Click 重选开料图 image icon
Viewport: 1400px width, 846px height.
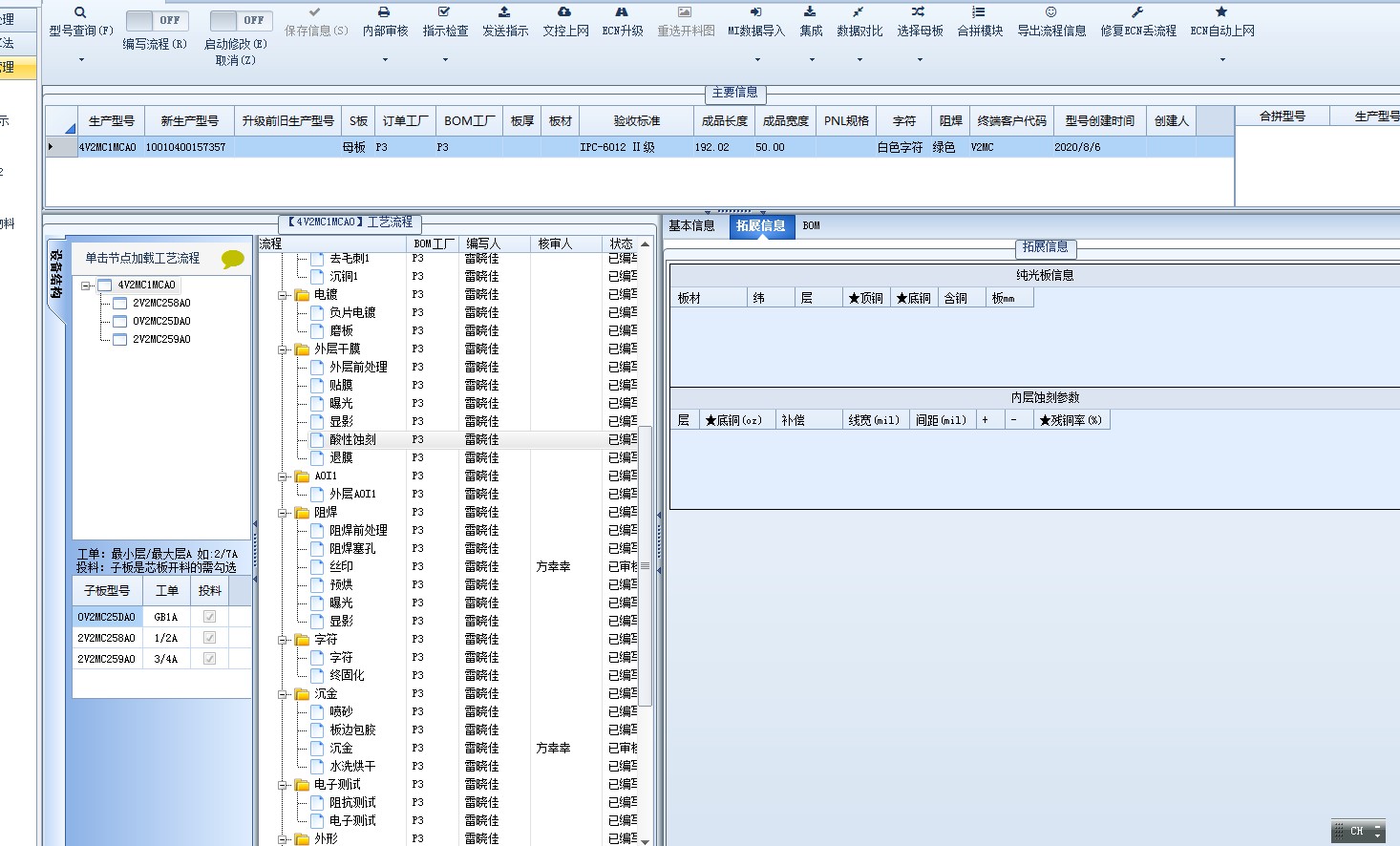685,12
